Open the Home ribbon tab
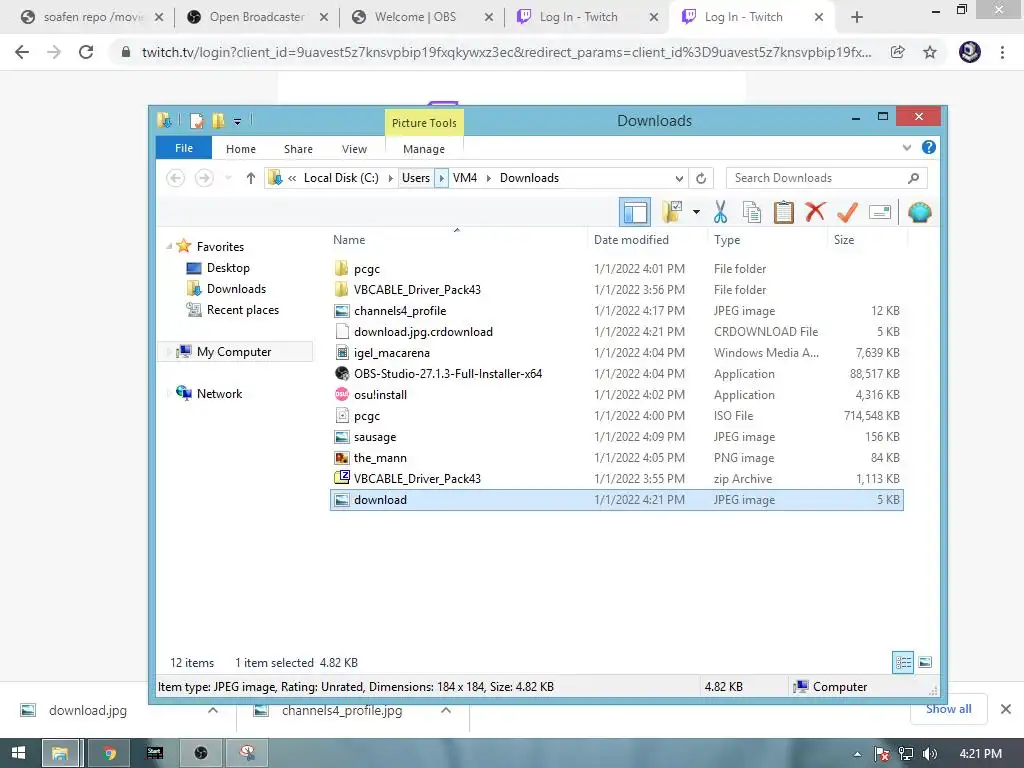The height and width of the screenshot is (768, 1024). pyautogui.click(x=241, y=149)
